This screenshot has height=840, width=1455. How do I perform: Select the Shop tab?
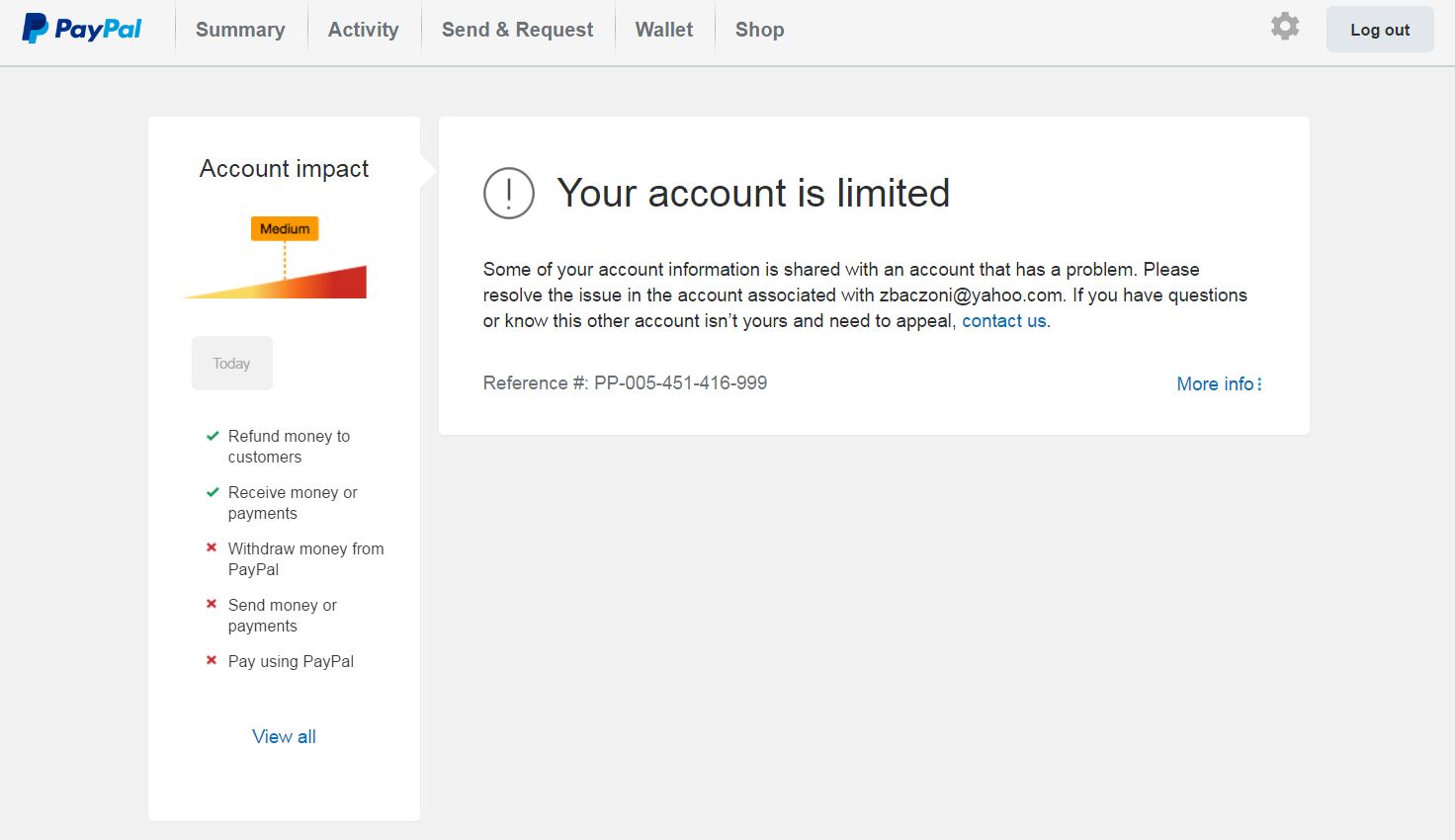[x=759, y=30]
